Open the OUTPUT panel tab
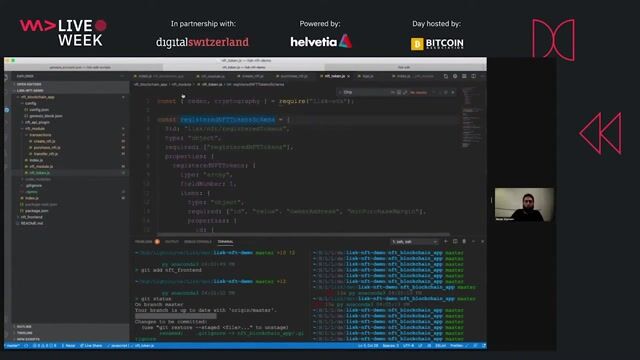 [171, 242]
